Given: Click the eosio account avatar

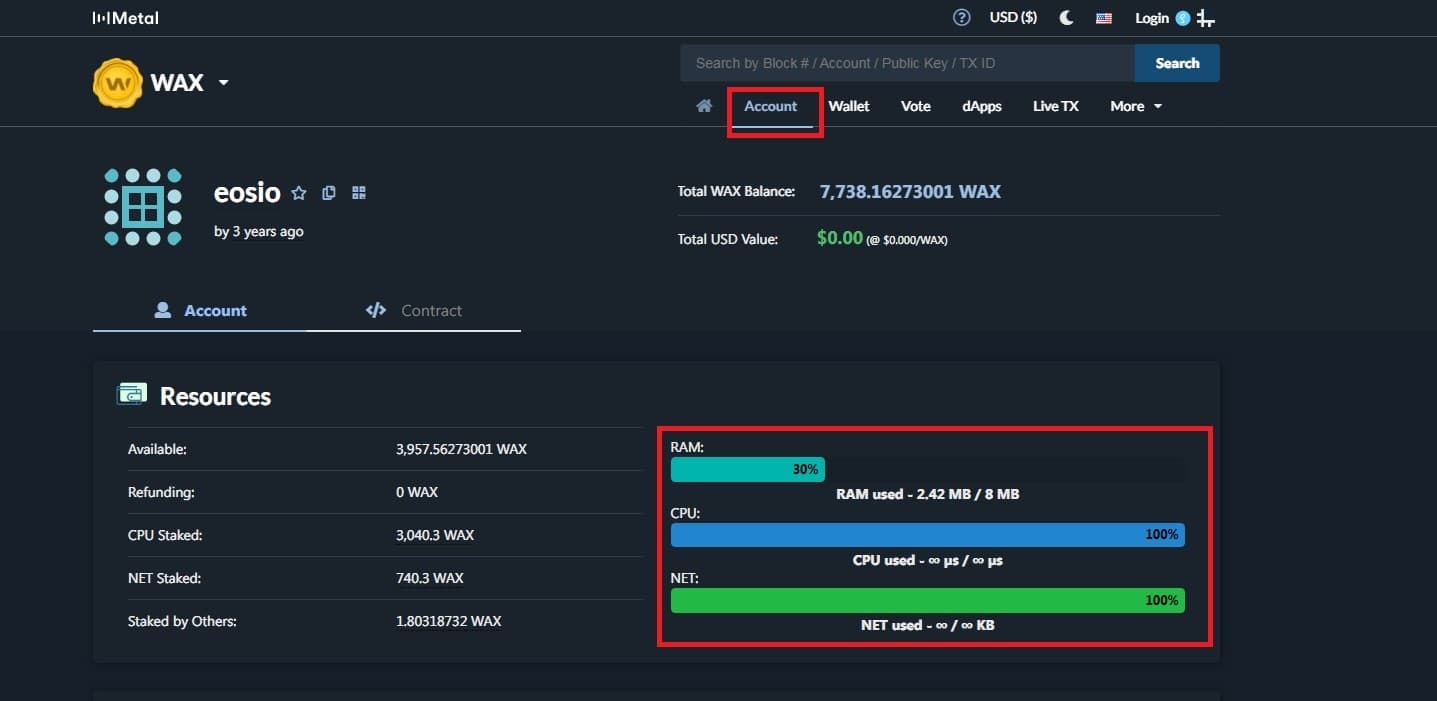Looking at the screenshot, I should (143, 207).
